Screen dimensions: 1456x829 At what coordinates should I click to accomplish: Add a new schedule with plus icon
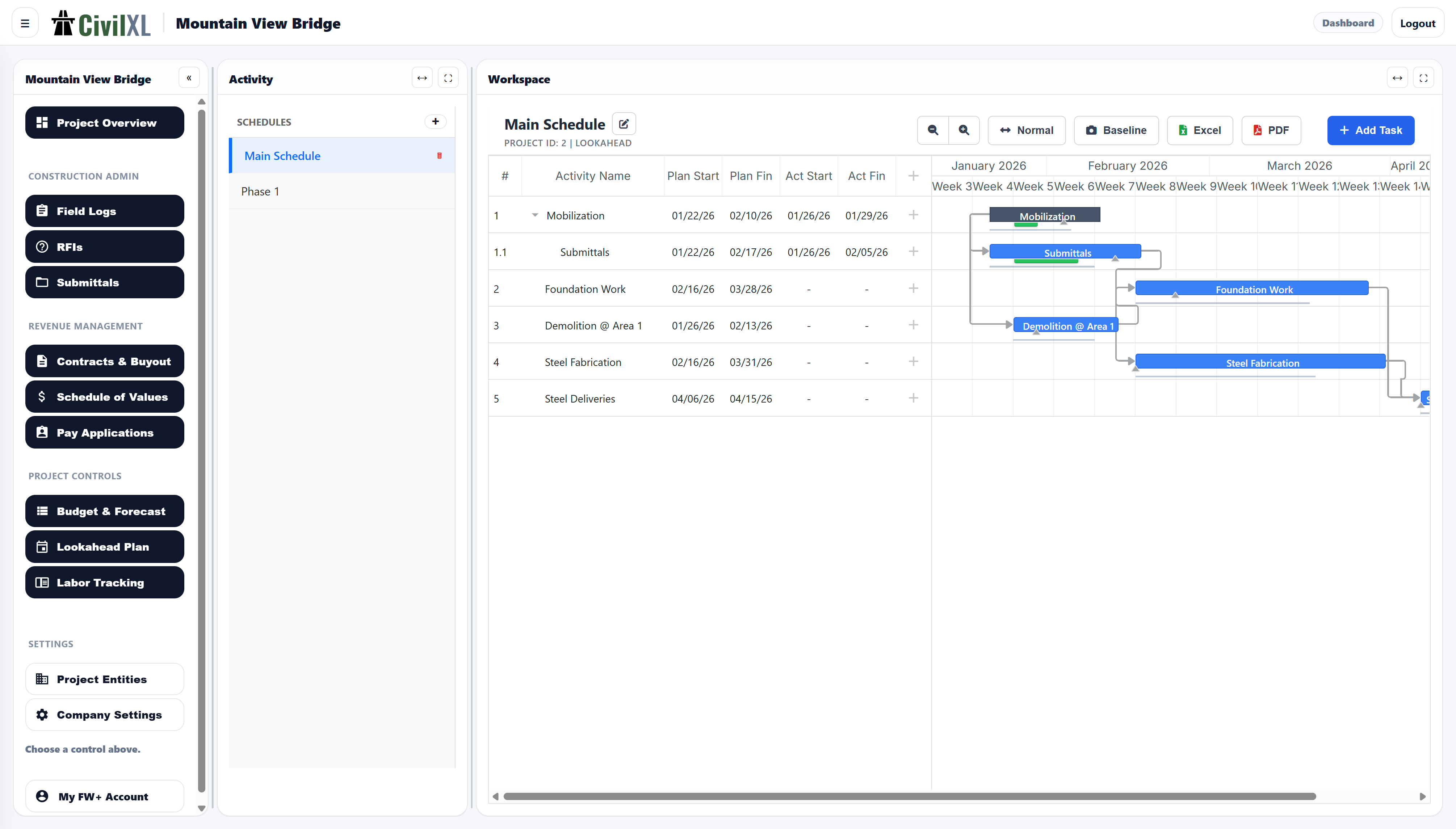point(435,121)
